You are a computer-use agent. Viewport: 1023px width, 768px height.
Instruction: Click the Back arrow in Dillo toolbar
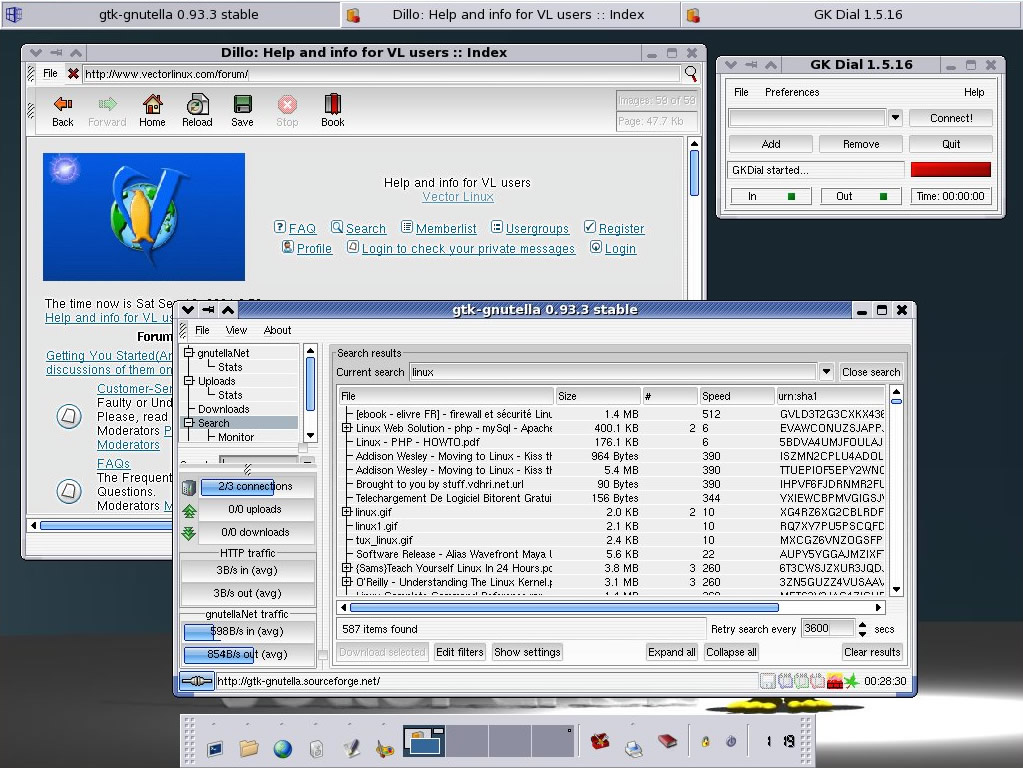click(x=63, y=109)
